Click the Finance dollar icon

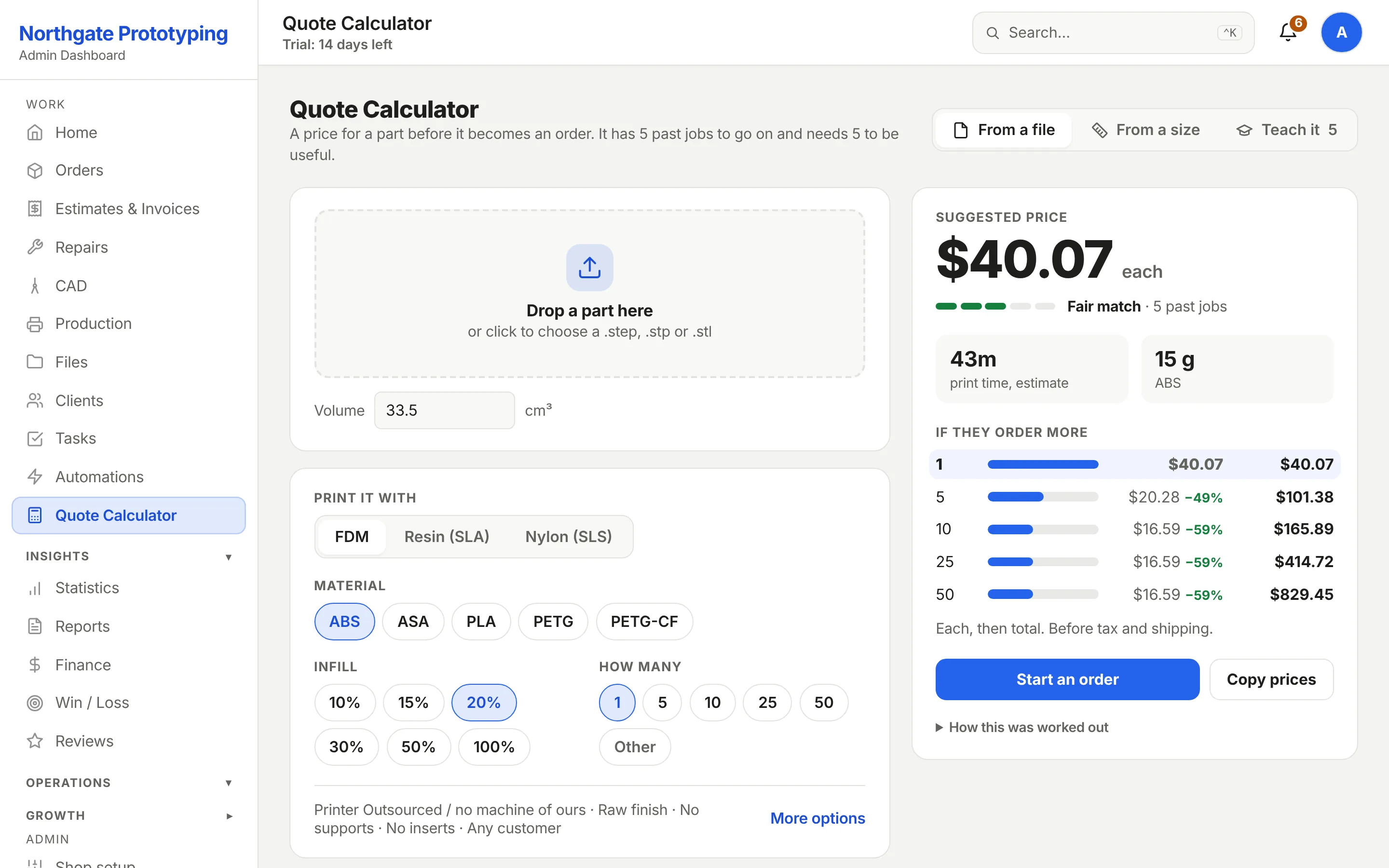pos(35,665)
